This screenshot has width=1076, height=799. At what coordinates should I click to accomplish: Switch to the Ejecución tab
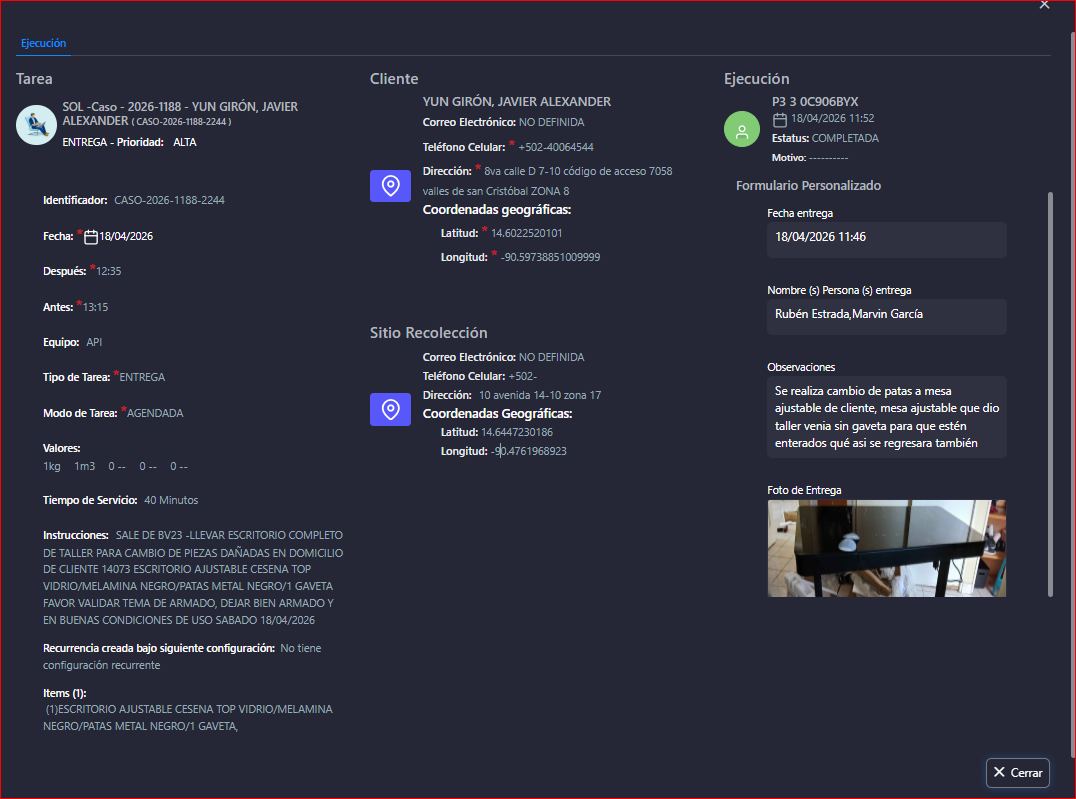44,43
